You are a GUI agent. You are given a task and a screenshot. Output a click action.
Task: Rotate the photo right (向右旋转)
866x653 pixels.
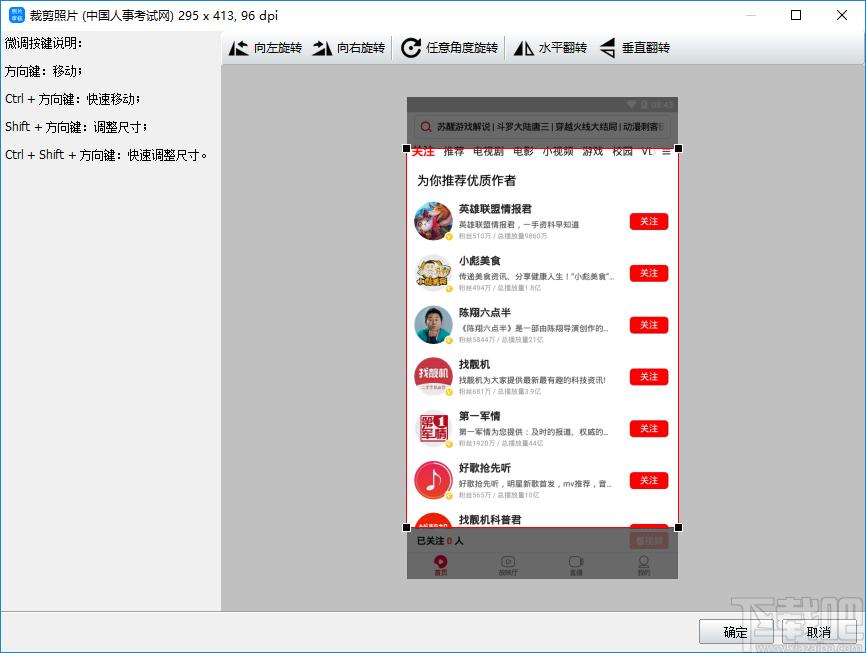coord(348,48)
